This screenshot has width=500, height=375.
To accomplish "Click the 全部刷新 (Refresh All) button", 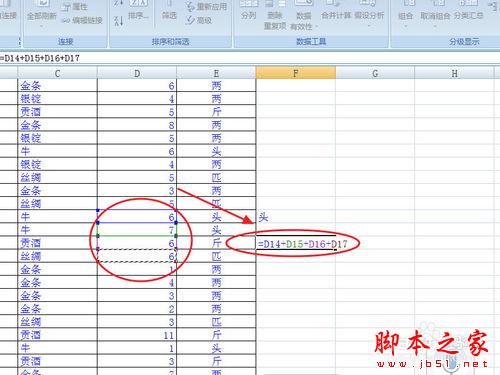I will pyautogui.click(x=42, y=15).
